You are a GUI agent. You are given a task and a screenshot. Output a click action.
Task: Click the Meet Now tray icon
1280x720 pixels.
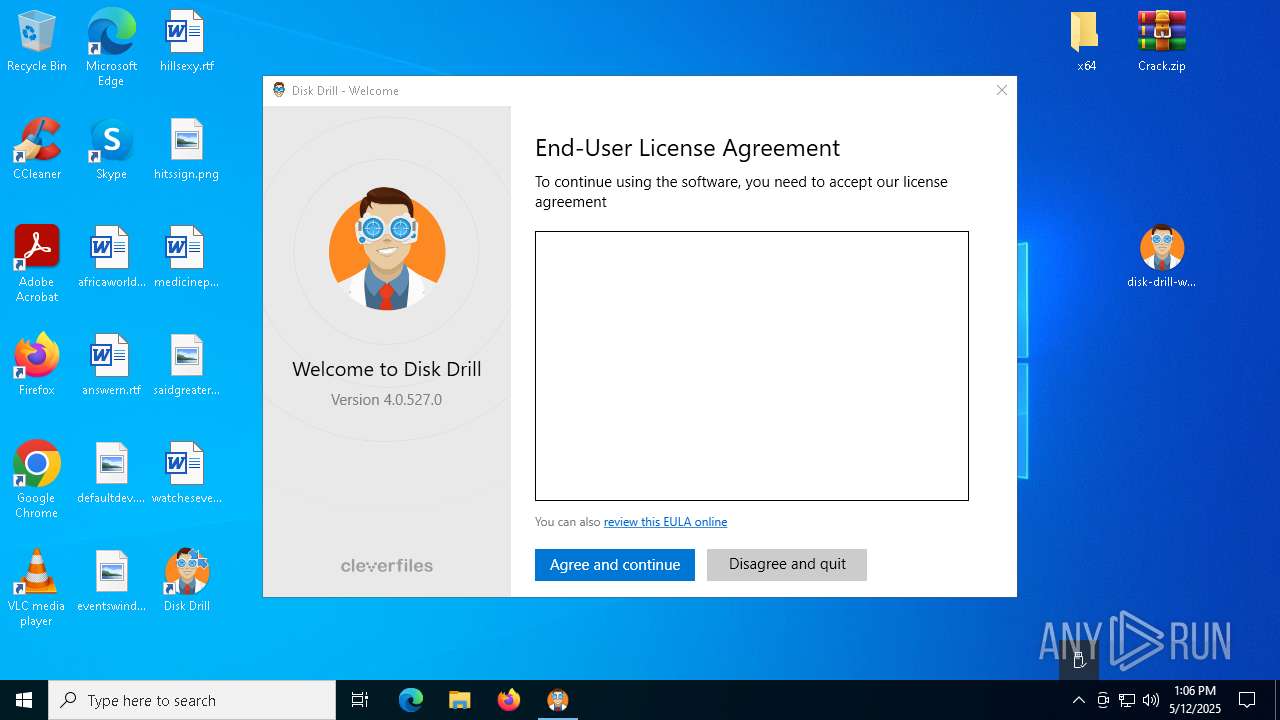click(x=1103, y=700)
